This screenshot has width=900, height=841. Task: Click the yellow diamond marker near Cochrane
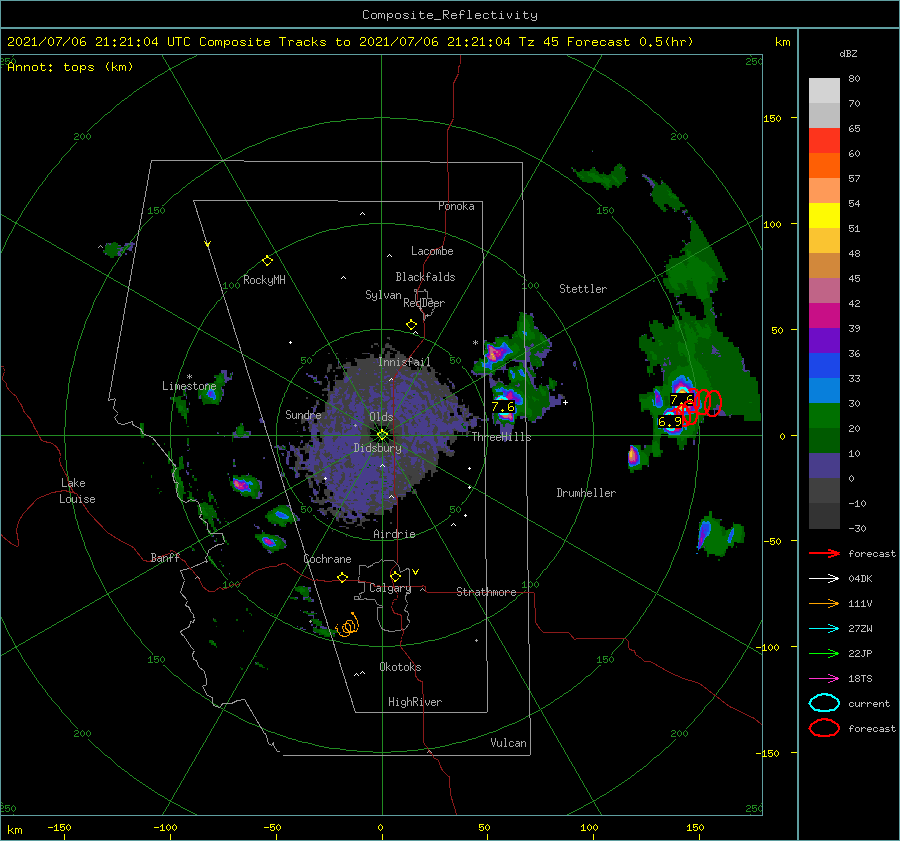(342, 577)
